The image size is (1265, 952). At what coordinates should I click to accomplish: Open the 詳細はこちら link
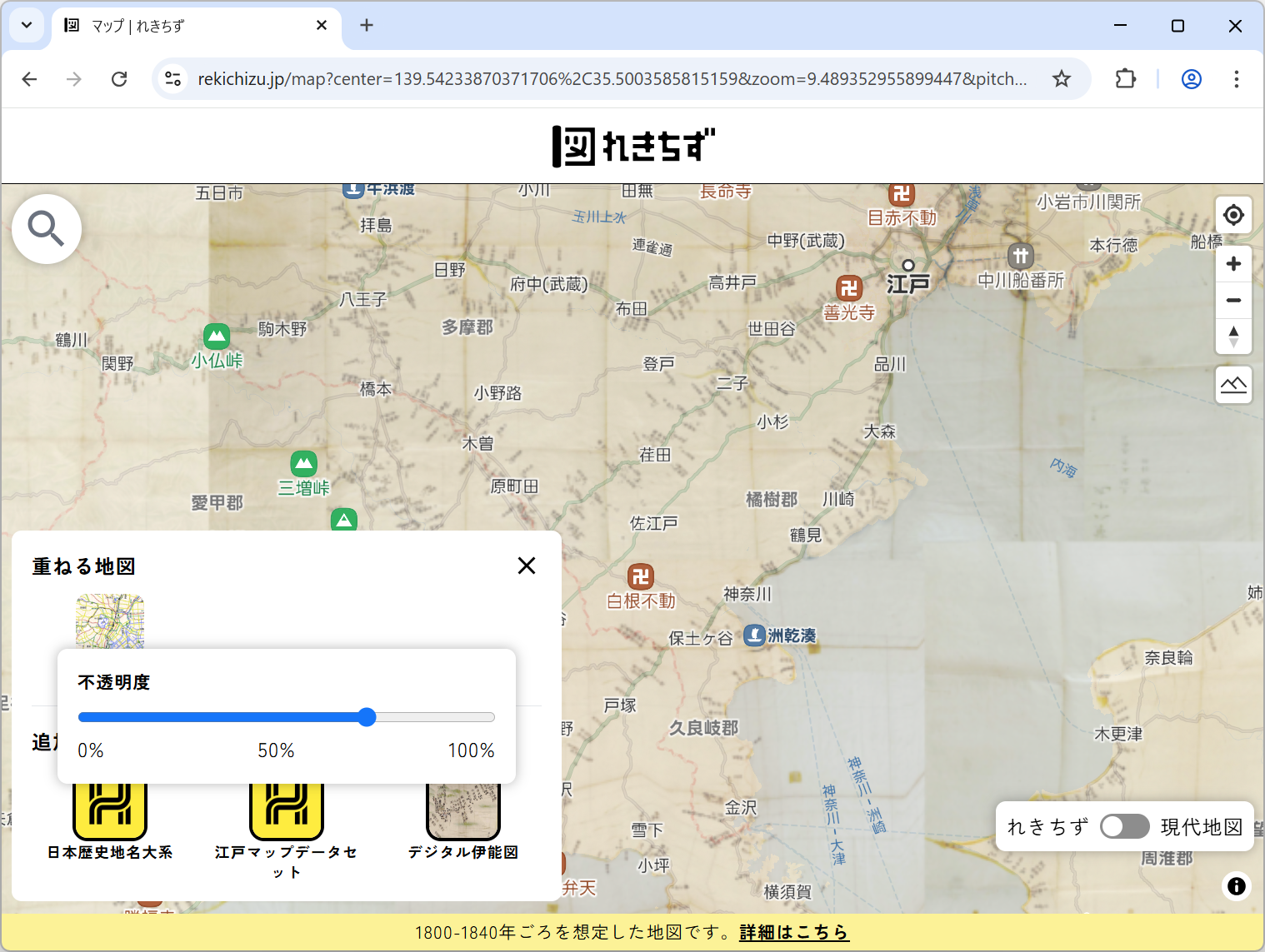pyautogui.click(x=793, y=933)
